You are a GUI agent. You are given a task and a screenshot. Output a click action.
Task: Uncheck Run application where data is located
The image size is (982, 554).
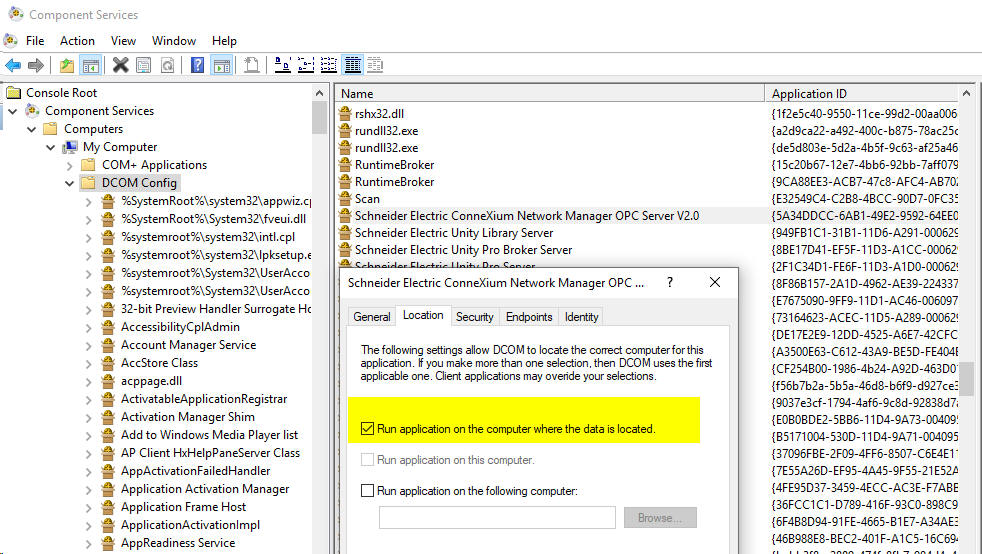(368, 429)
